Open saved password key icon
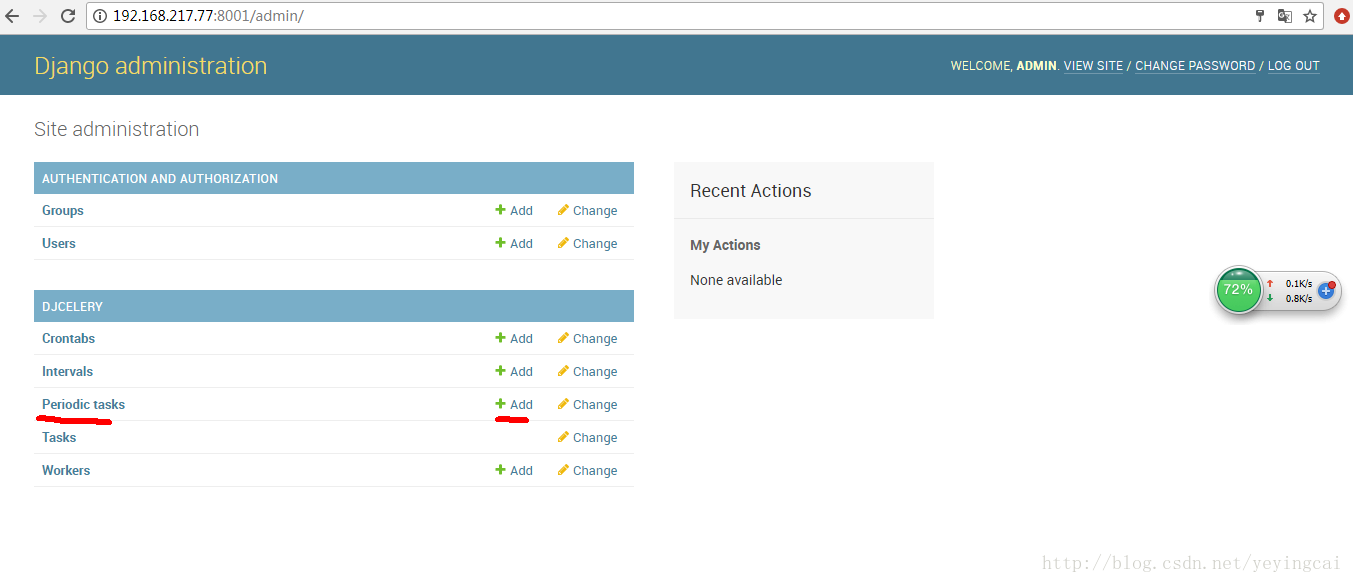Viewport: 1353px width, 583px height. pos(1260,16)
